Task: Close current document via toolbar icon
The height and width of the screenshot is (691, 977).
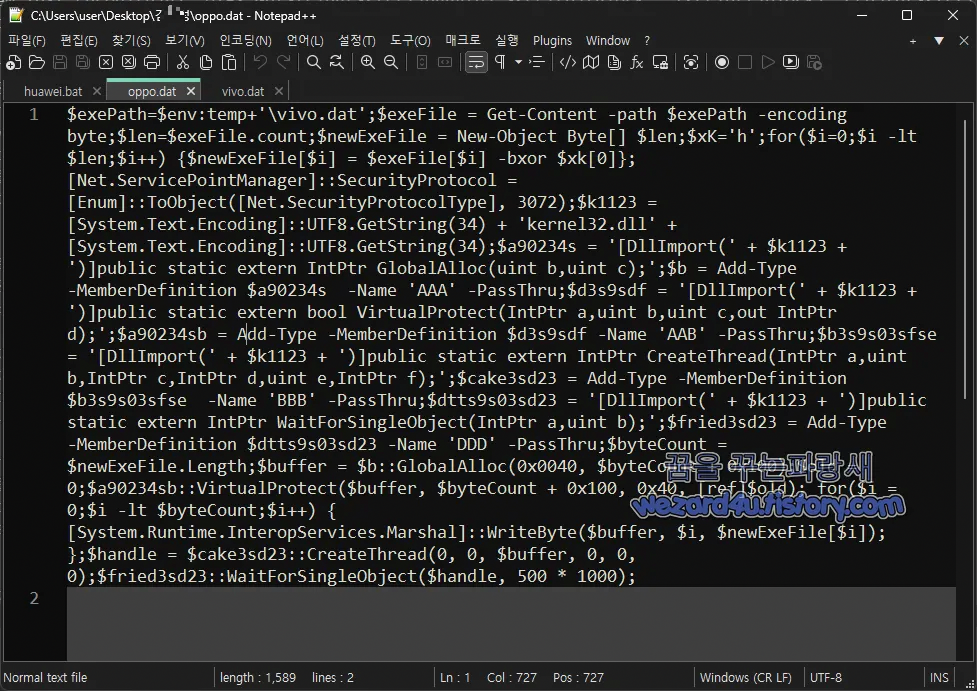Action: (106, 62)
